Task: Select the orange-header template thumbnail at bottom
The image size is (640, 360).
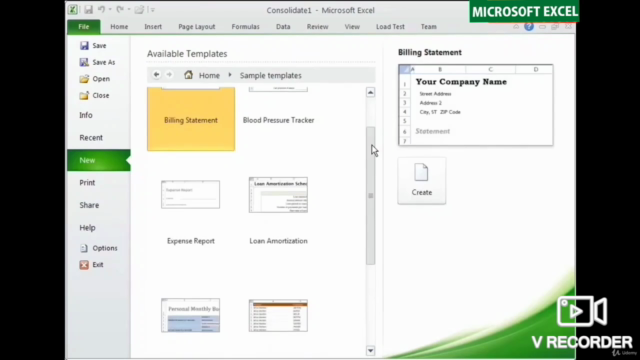Action: (x=278, y=316)
